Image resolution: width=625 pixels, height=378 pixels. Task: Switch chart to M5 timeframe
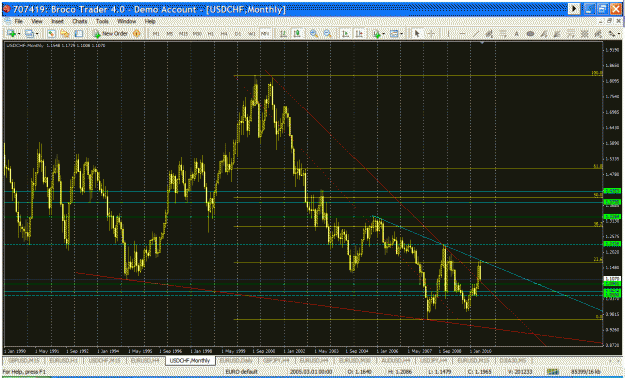(169, 34)
